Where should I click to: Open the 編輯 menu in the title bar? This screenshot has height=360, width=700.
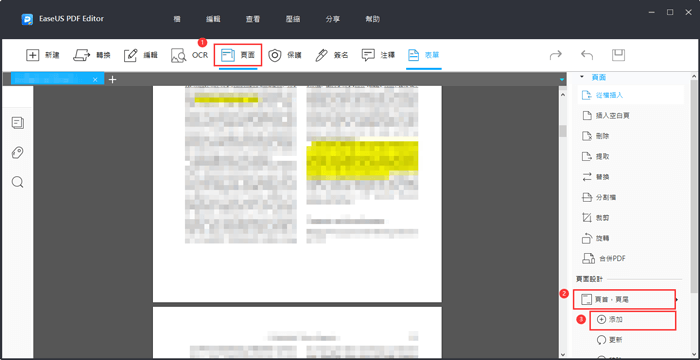tap(213, 19)
